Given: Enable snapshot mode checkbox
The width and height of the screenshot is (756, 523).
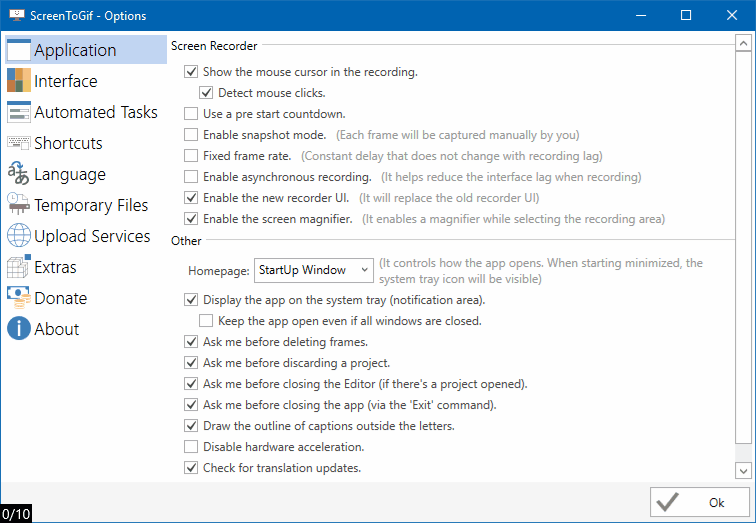Looking at the screenshot, I should point(191,134).
